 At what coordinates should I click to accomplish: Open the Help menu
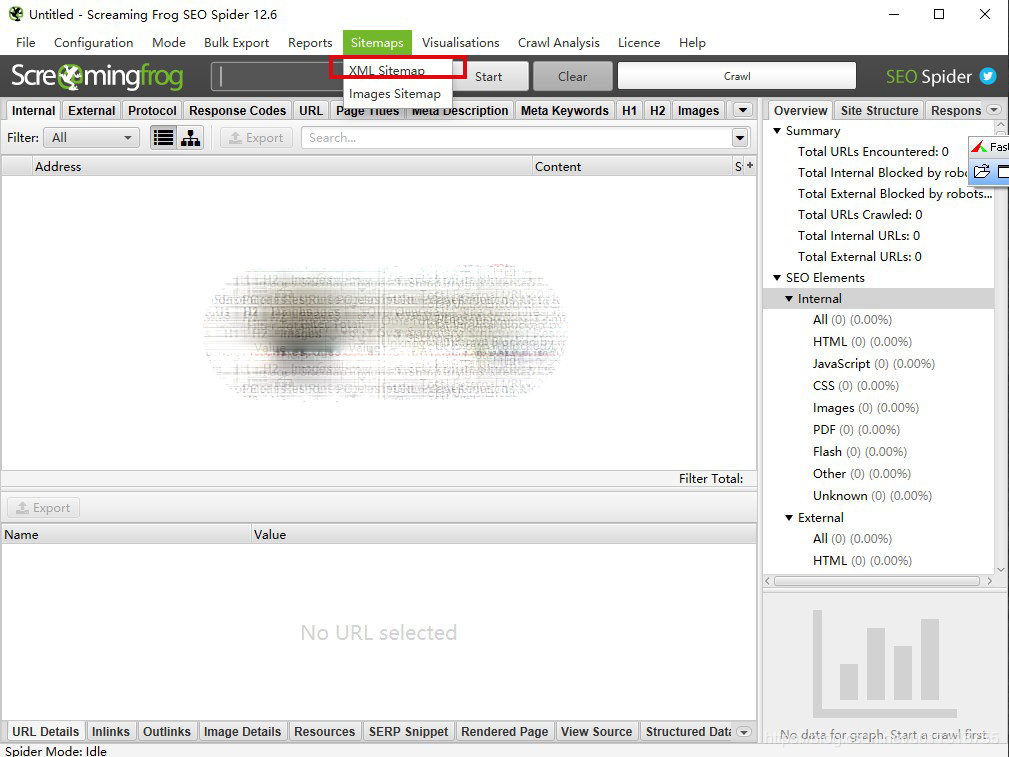click(692, 42)
